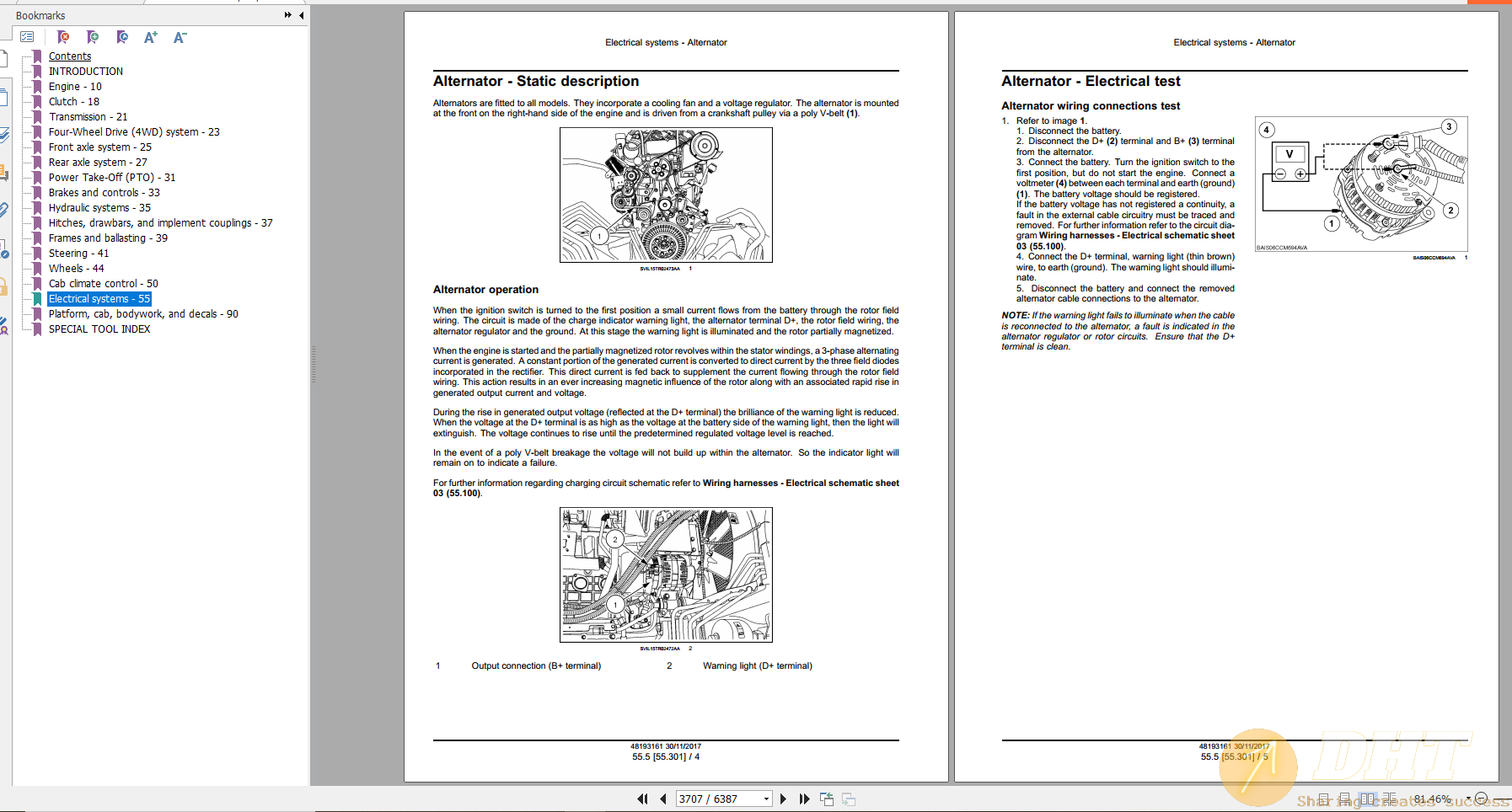Select the delete bookmark icon
This screenshot has height=812, width=1512.
pyautogui.click(x=63, y=37)
